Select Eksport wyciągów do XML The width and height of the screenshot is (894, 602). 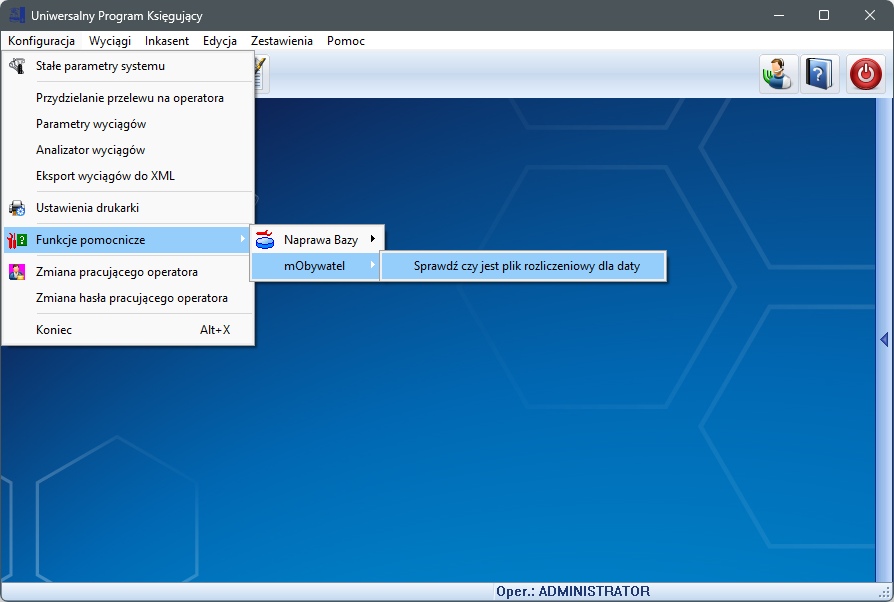click(105, 176)
